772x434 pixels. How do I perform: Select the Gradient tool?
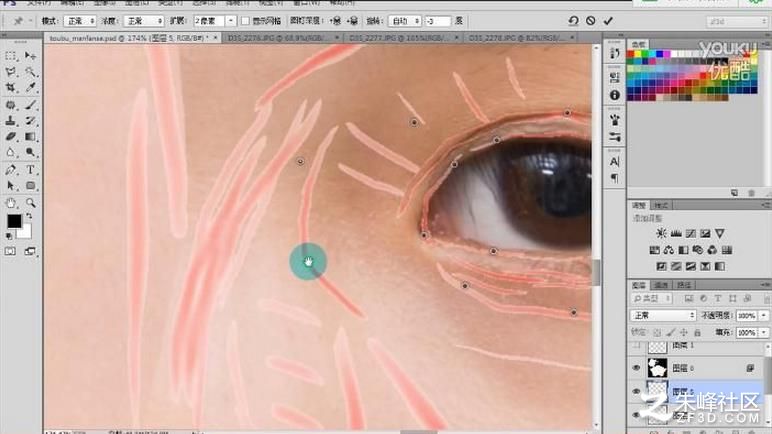30,136
